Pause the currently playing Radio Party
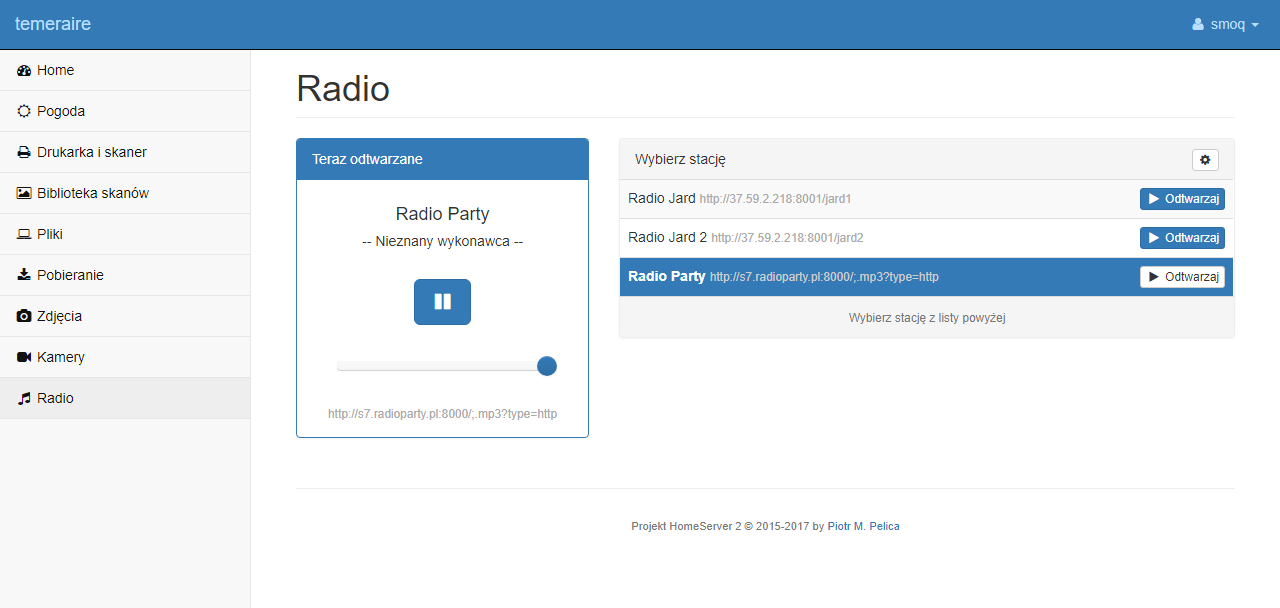Viewport: 1280px width, 608px height. point(442,302)
